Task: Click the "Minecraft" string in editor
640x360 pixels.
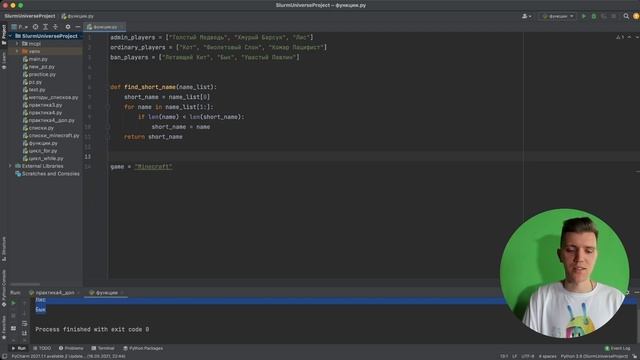Action: click(153, 167)
